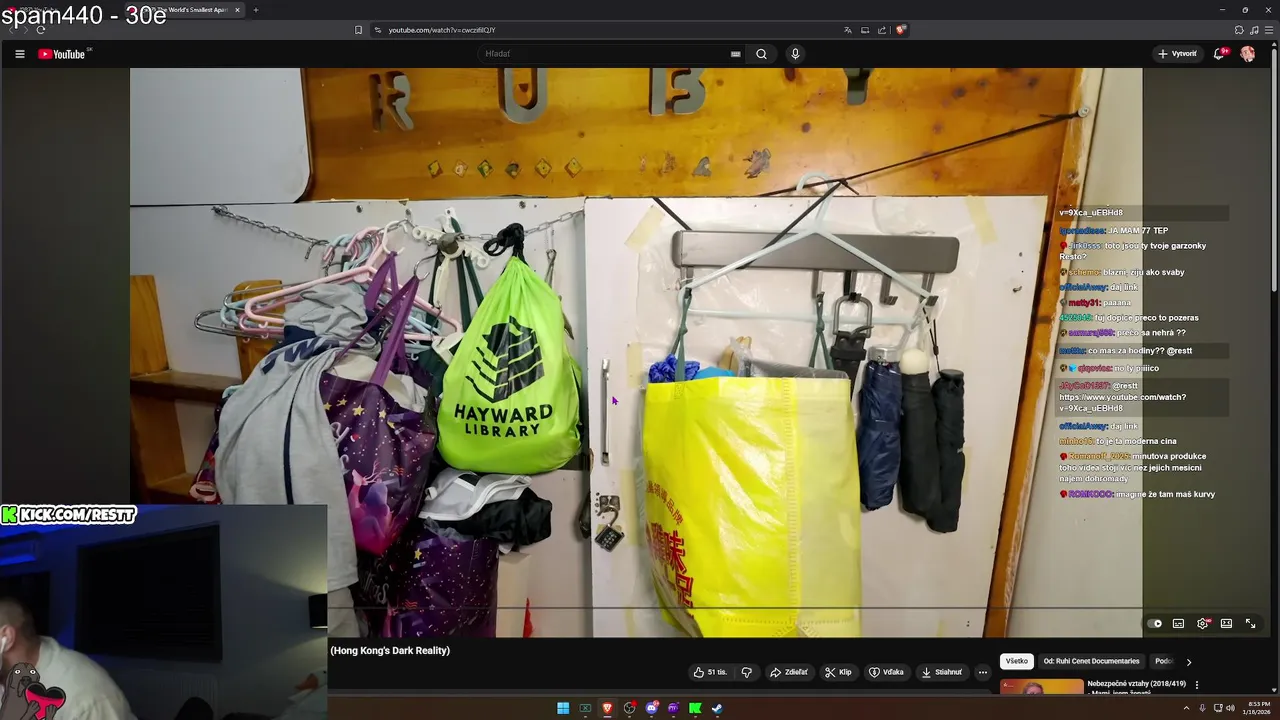This screenshot has height=720, width=1280.
Task: Open Kick app from taskbar
Action: 695,708
